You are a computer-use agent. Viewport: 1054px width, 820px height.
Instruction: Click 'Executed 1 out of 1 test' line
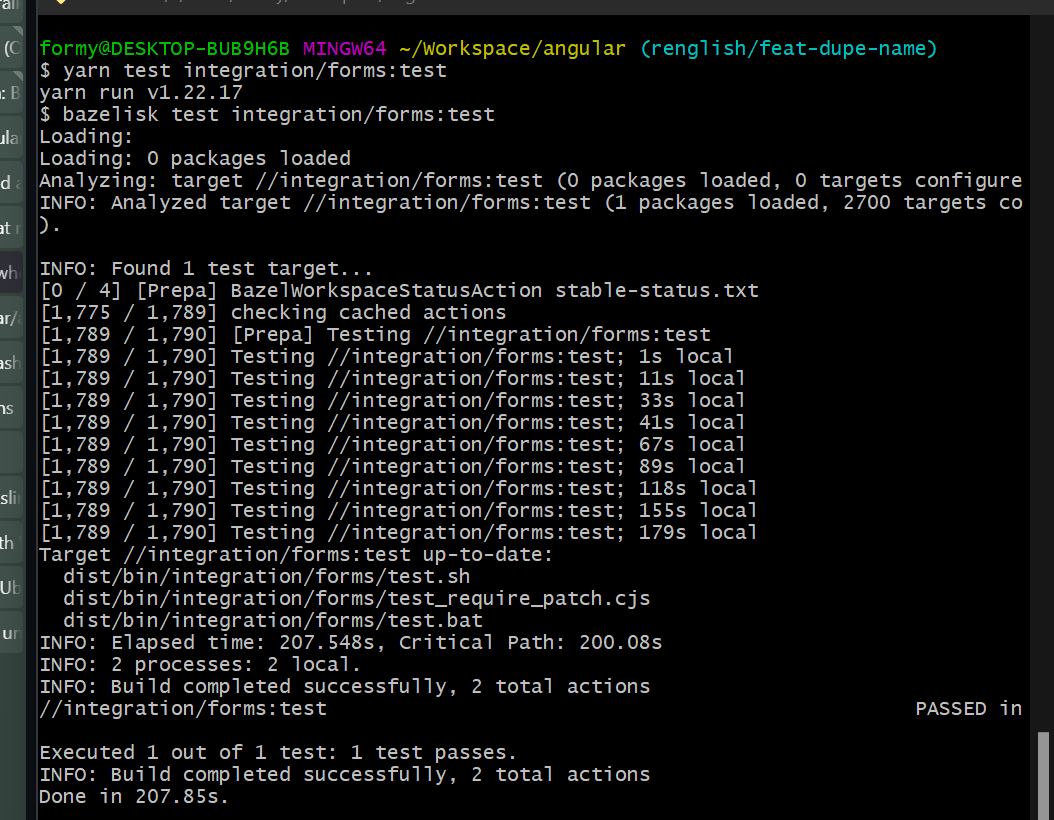pos(278,753)
